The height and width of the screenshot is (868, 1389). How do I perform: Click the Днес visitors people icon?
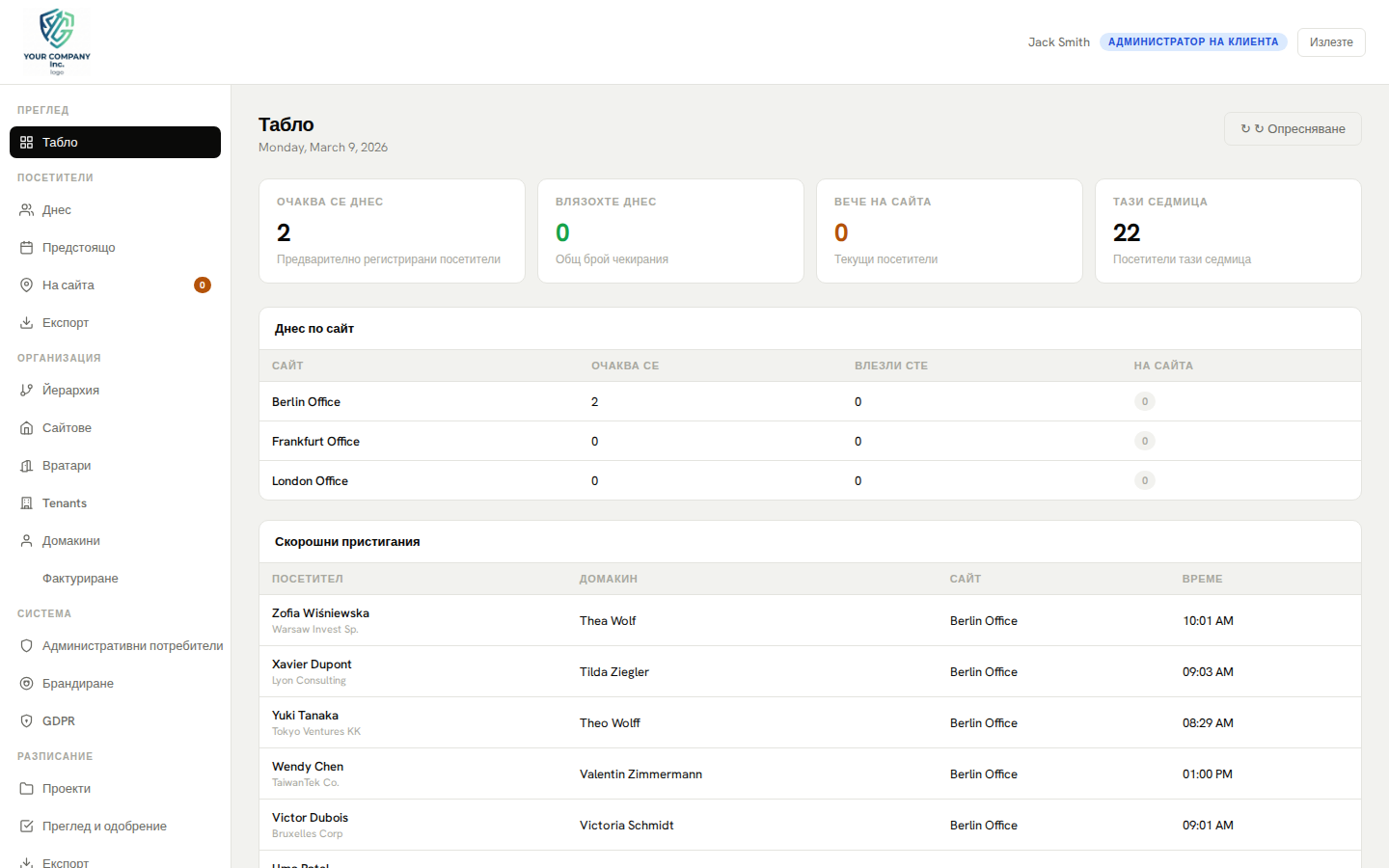coord(26,209)
